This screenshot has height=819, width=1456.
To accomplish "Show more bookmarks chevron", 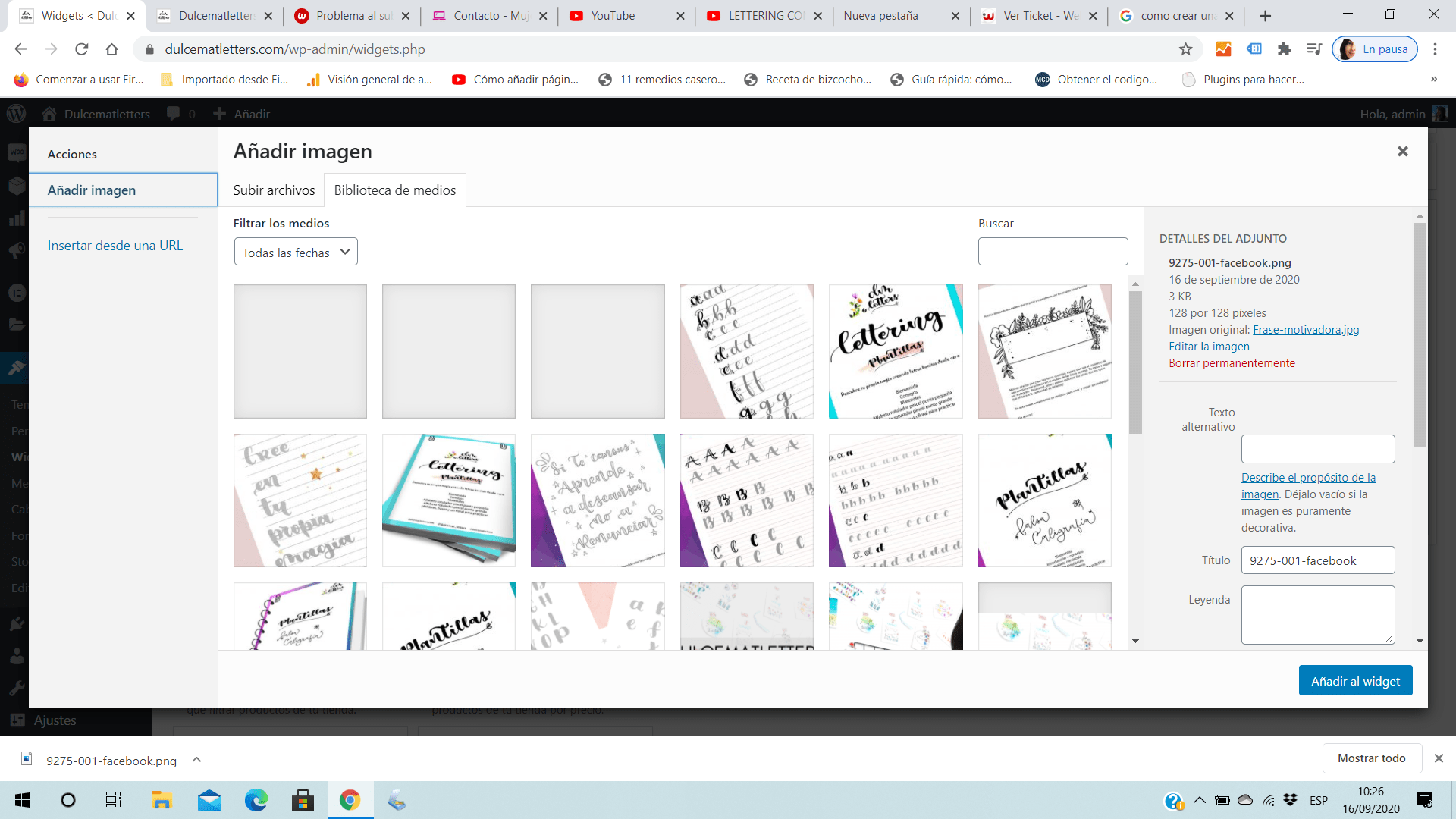I will pyautogui.click(x=1433, y=80).
